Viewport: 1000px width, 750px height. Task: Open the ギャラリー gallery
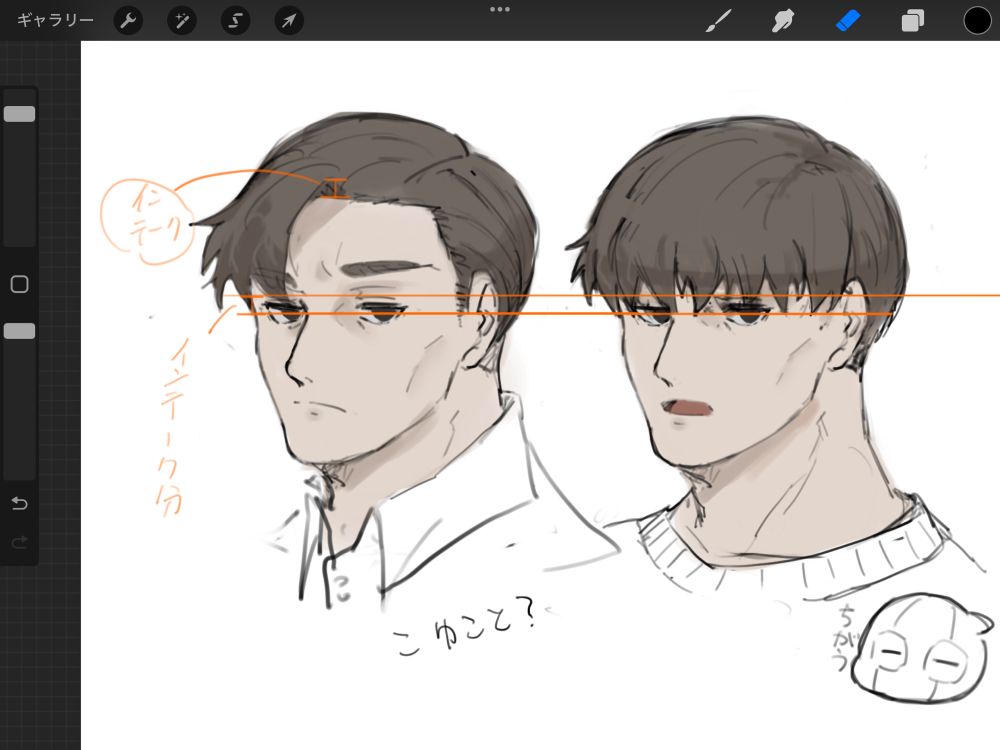[55, 20]
